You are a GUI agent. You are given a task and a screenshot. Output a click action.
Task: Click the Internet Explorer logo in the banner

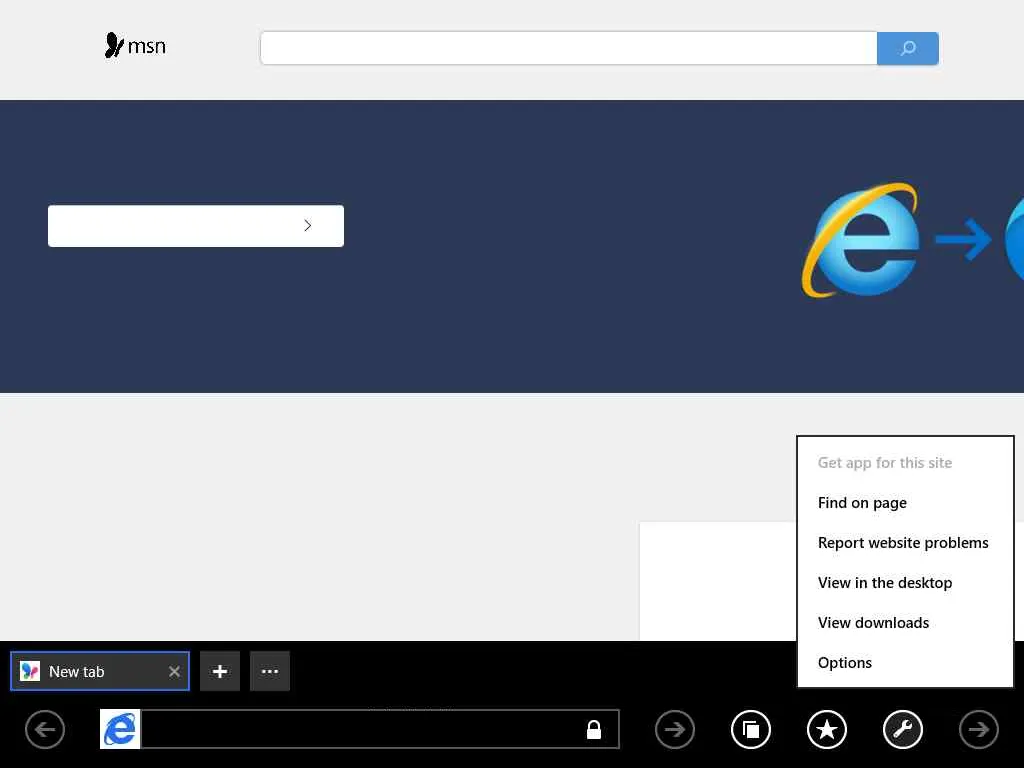coord(861,240)
